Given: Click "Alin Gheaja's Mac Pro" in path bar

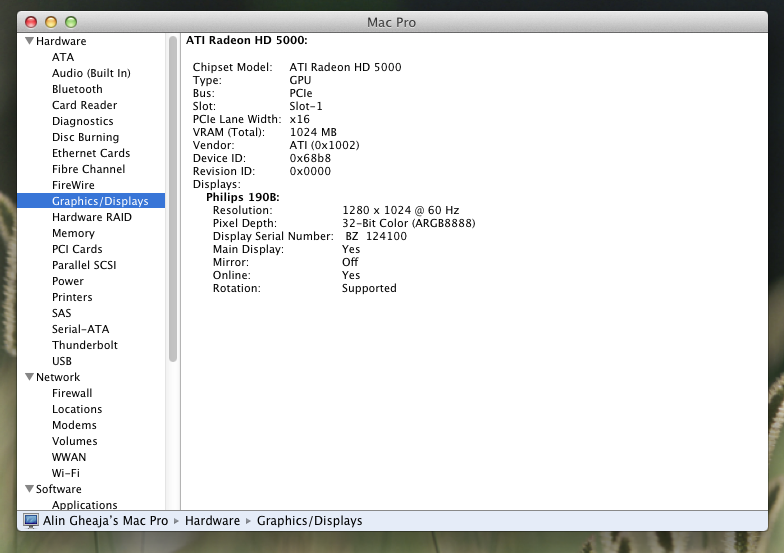Looking at the screenshot, I should pyautogui.click(x=106, y=520).
